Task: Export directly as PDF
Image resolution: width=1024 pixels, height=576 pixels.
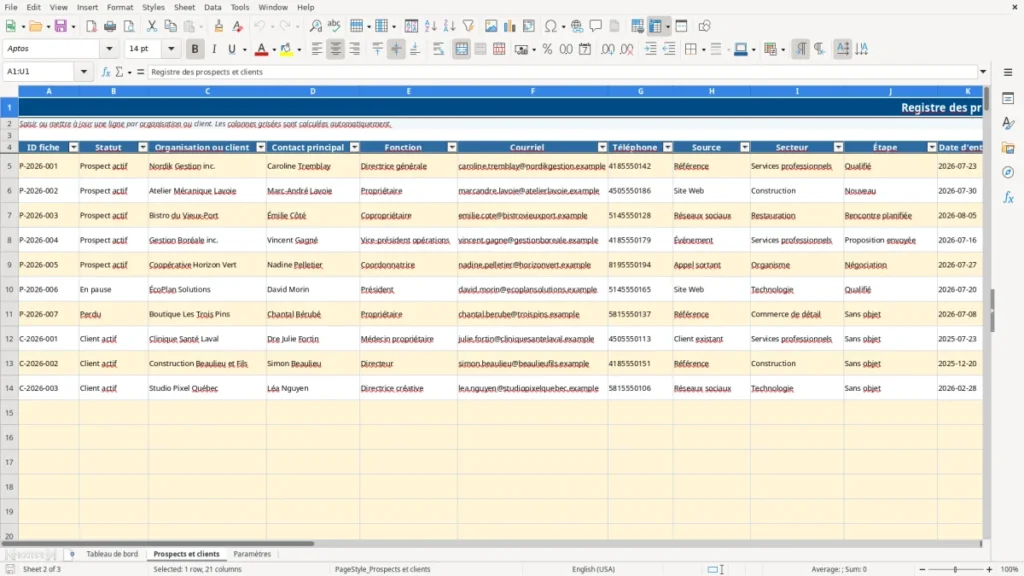Action: [91, 26]
